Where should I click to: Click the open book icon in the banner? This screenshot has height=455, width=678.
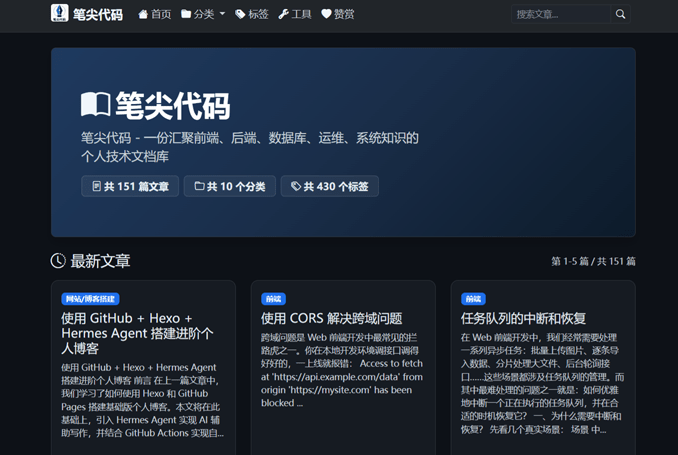coord(96,105)
